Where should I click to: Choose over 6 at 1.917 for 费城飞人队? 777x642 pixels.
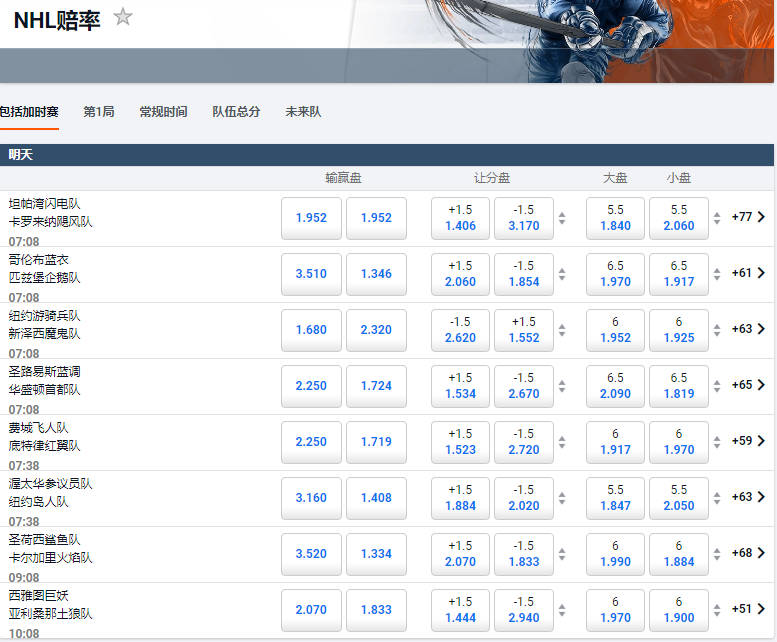pyautogui.click(x=615, y=442)
